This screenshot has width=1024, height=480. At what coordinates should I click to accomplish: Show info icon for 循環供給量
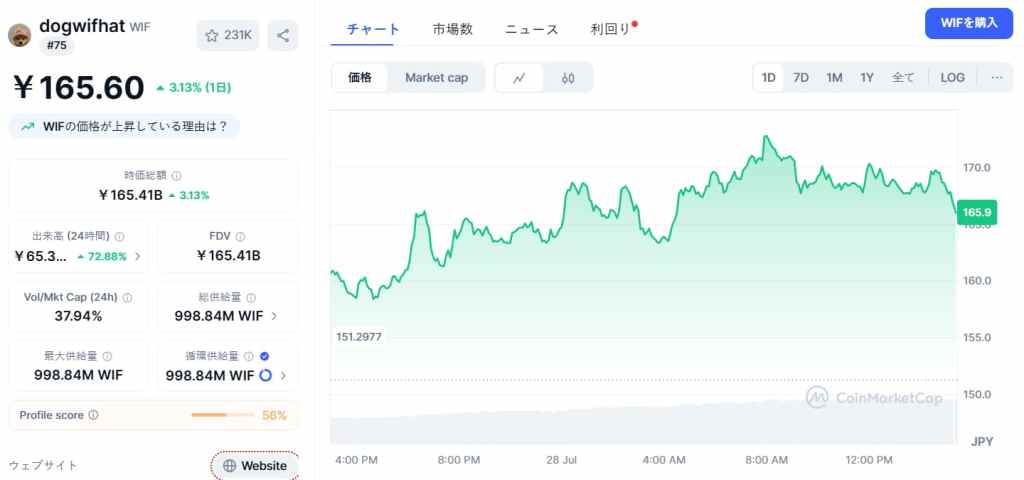pos(249,356)
